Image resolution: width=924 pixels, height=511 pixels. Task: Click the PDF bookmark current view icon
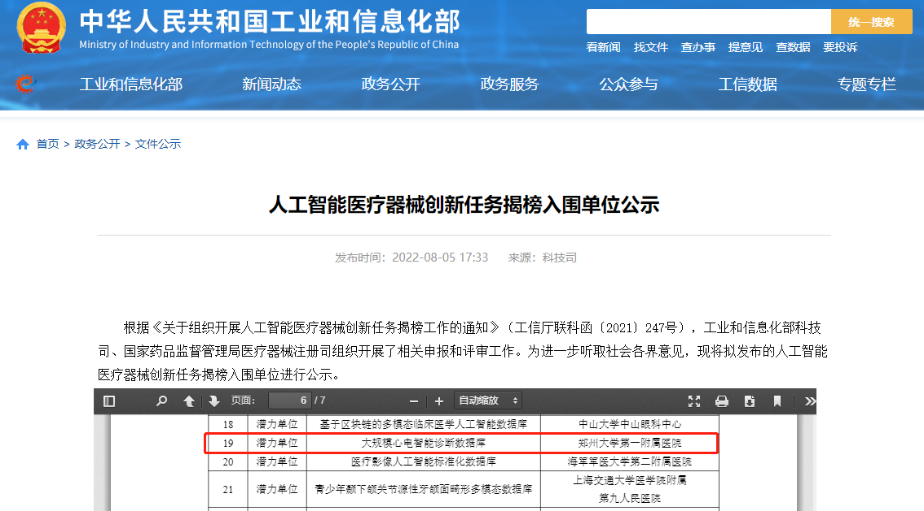[x=777, y=401]
